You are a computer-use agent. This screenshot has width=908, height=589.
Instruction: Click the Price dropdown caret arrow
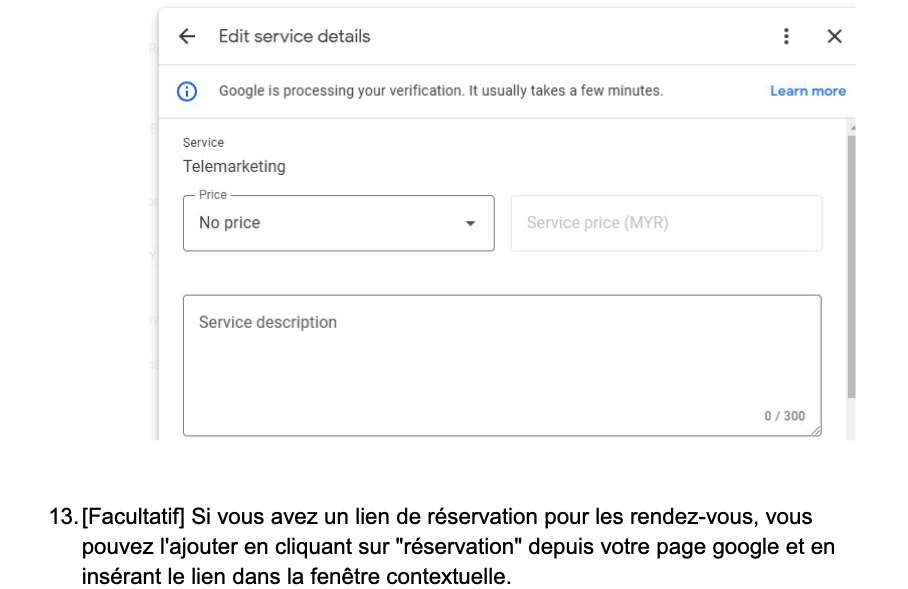(470, 224)
